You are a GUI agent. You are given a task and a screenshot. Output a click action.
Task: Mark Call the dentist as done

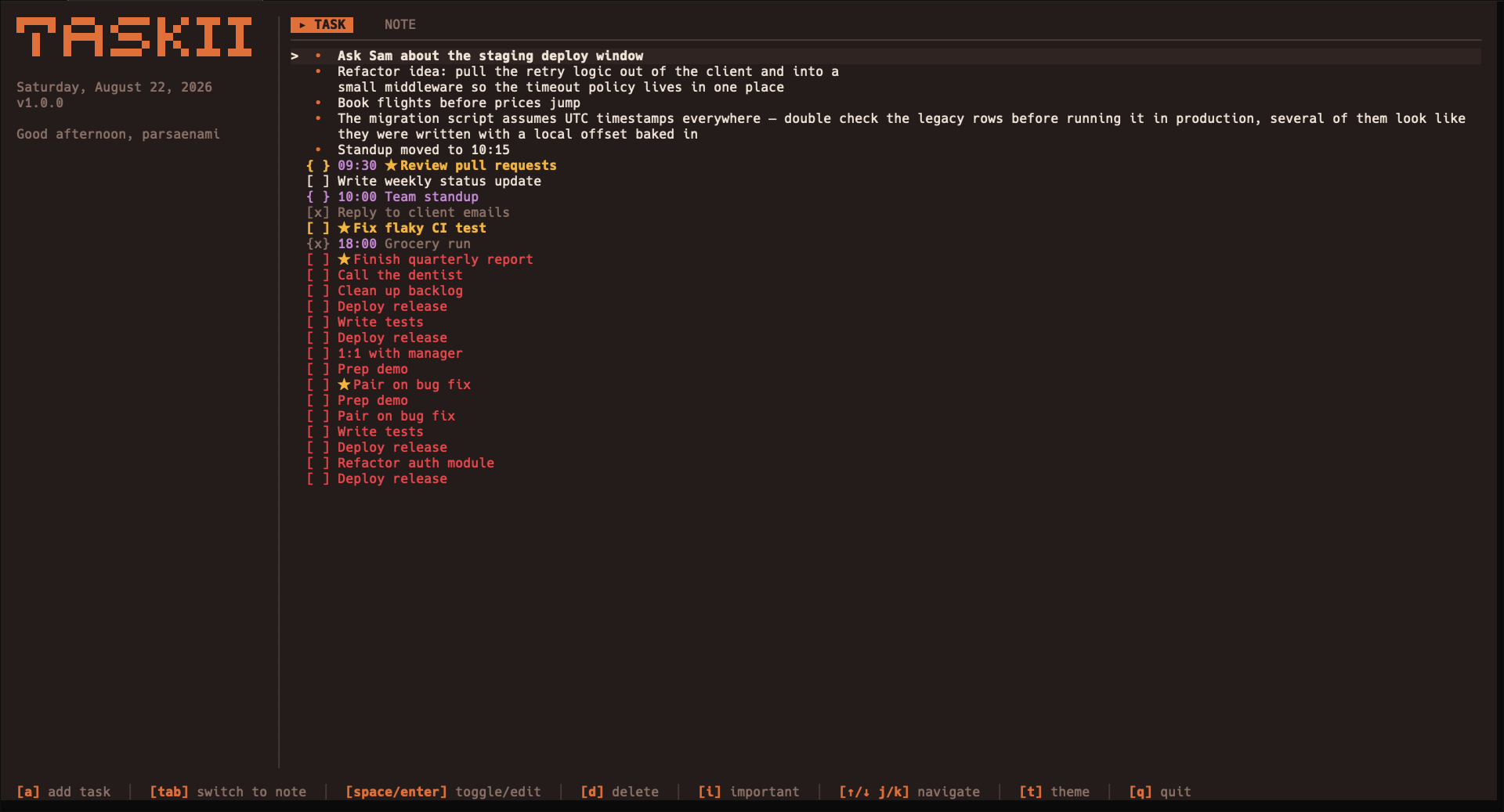tap(318, 275)
